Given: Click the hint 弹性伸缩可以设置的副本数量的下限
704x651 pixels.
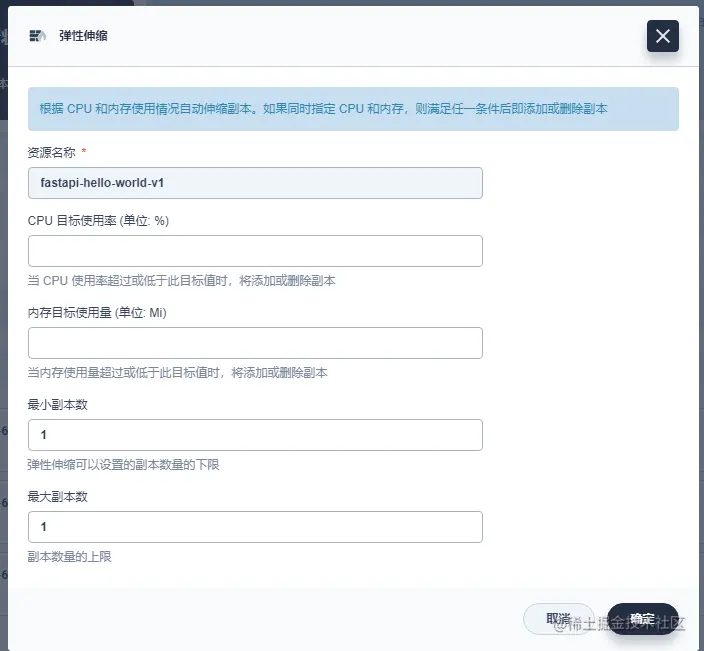Looking at the screenshot, I should coord(123,465).
